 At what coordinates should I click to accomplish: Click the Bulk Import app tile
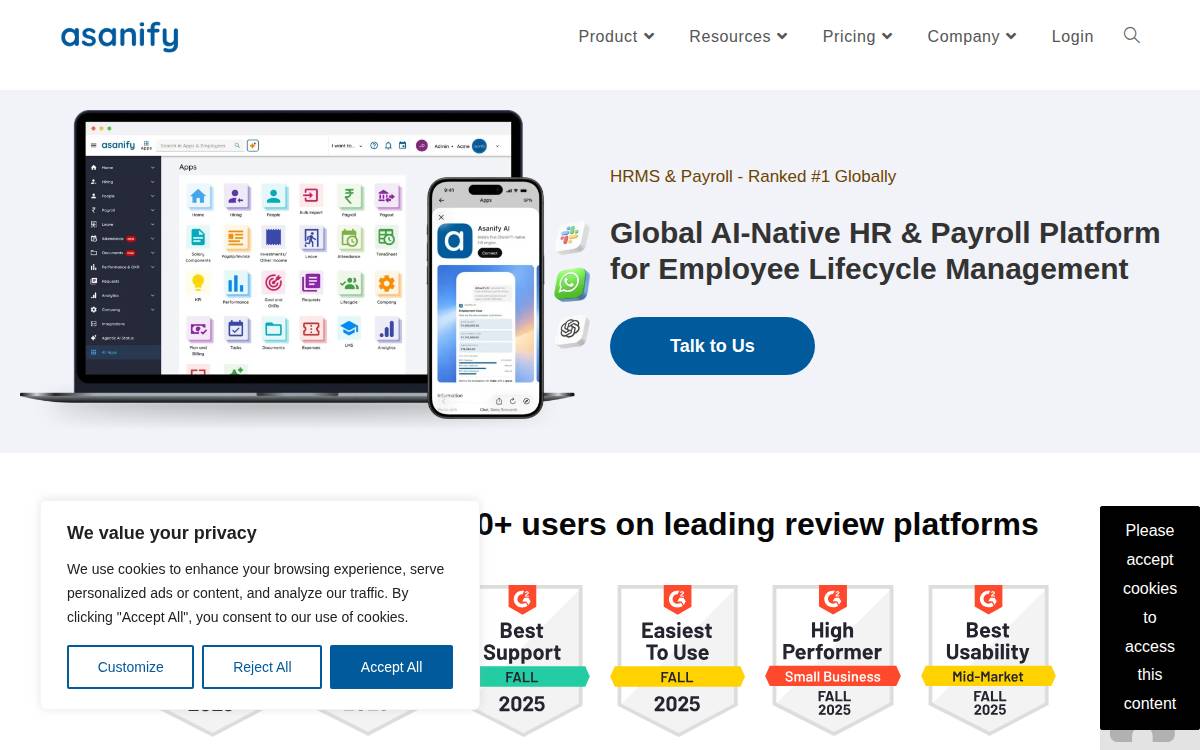[x=311, y=198]
